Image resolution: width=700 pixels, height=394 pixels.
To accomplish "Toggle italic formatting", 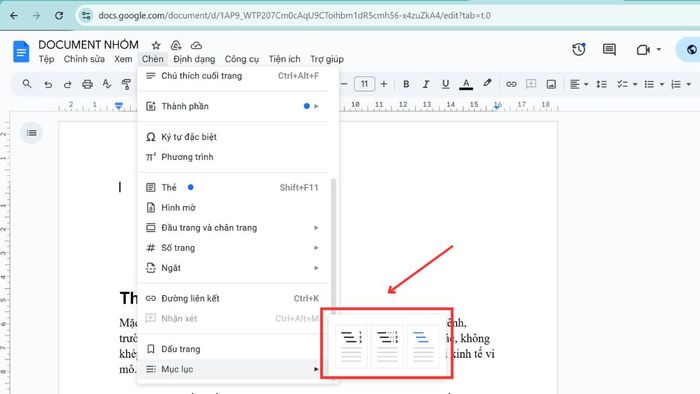I will (x=425, y=84).
